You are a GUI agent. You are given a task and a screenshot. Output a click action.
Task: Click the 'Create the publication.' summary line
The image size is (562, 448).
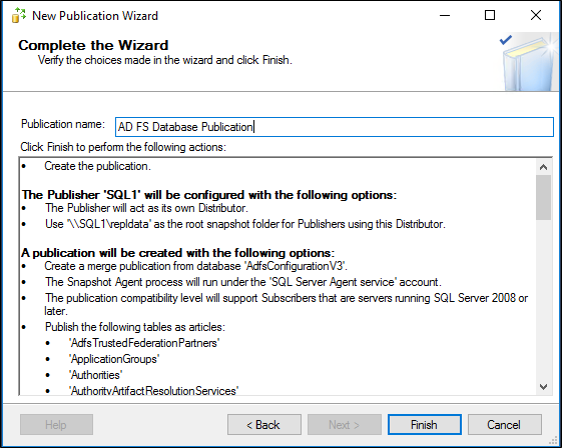point(97,166)
